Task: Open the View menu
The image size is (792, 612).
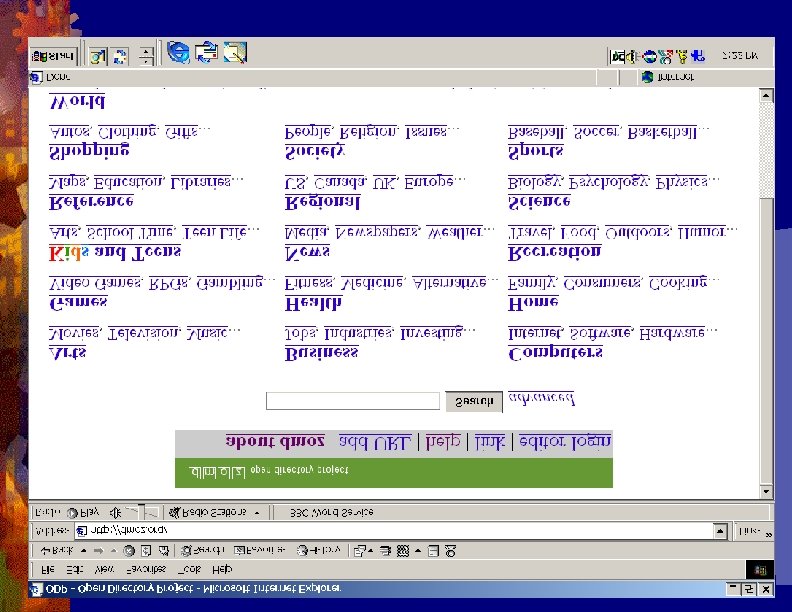Action: 104,569
